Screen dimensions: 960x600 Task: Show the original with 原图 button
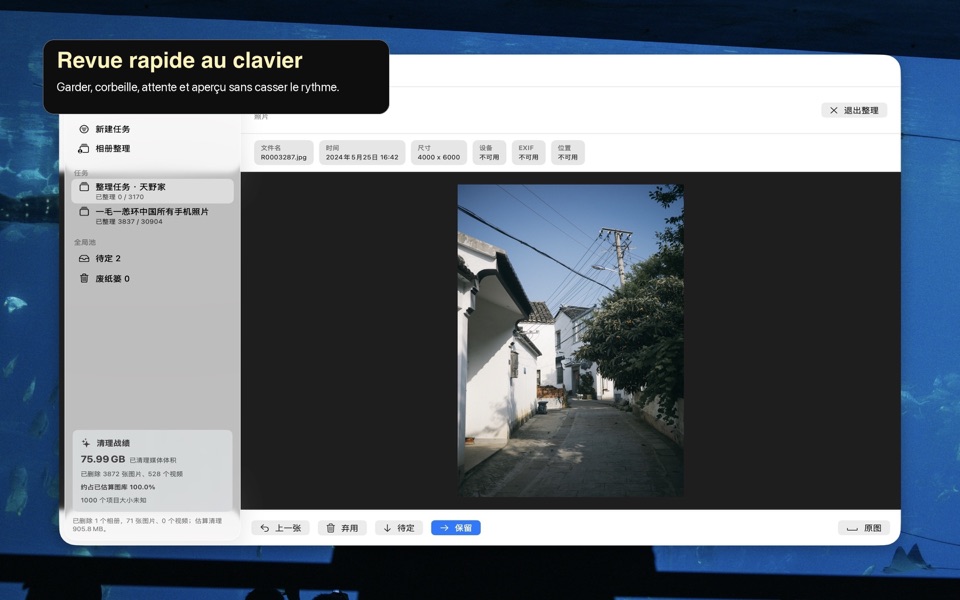click(864, 528)
